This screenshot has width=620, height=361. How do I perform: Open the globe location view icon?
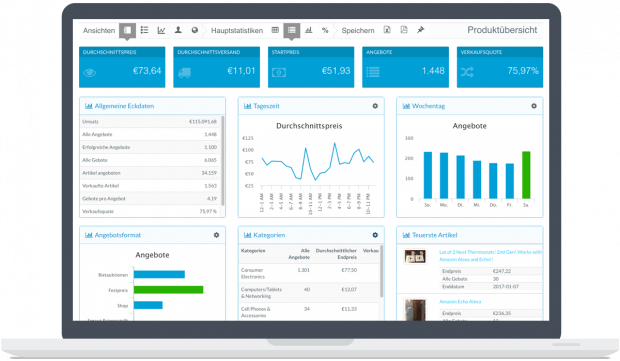pyautogui.click(x=195, y=30)
